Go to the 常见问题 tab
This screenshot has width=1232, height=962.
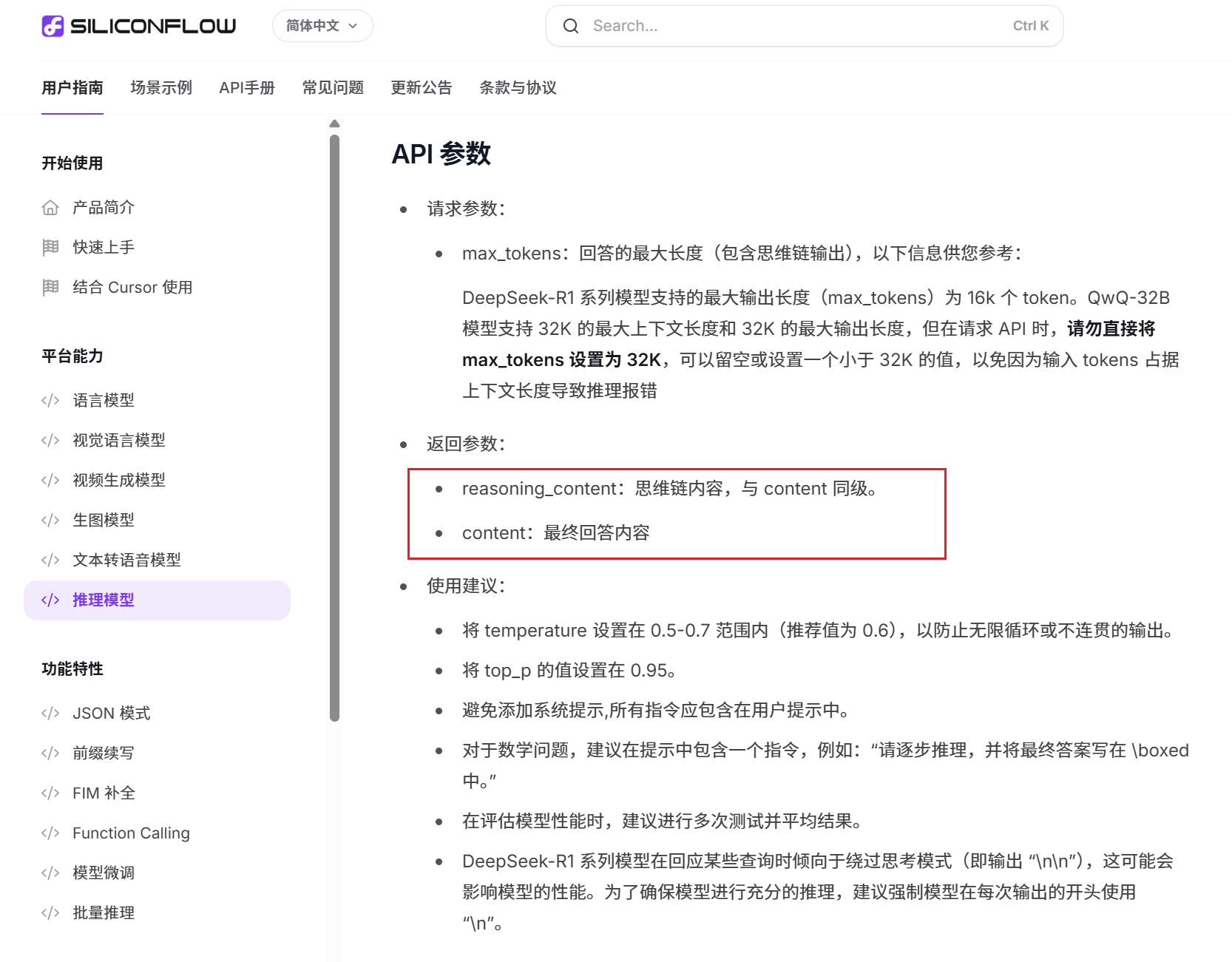tap(333, 87)
